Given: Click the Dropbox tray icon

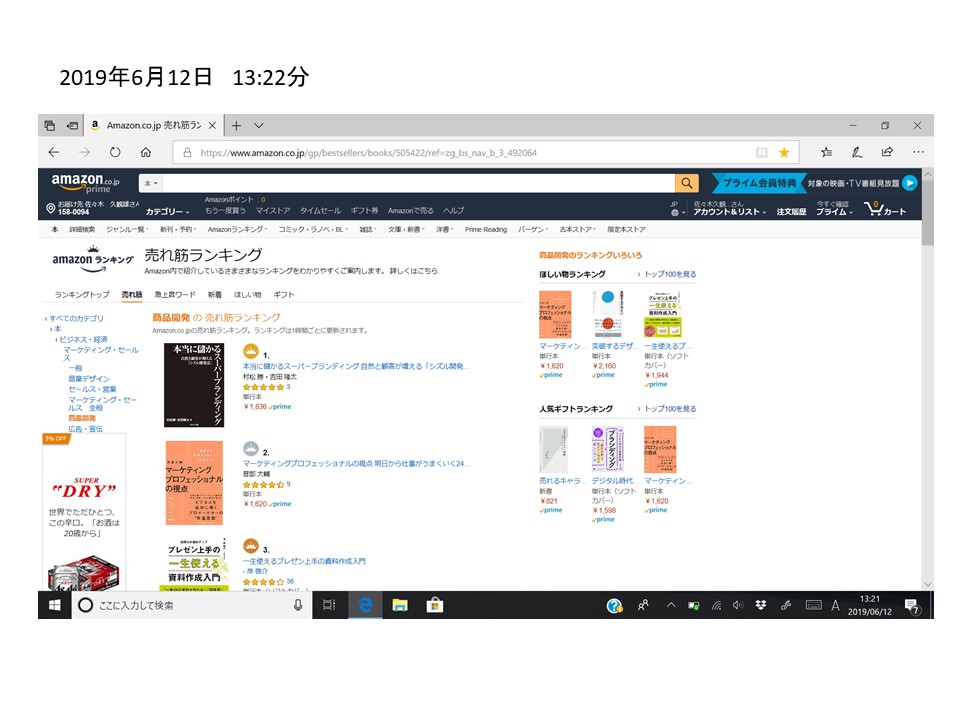Looking at the screenshot, I should point(760,605).
